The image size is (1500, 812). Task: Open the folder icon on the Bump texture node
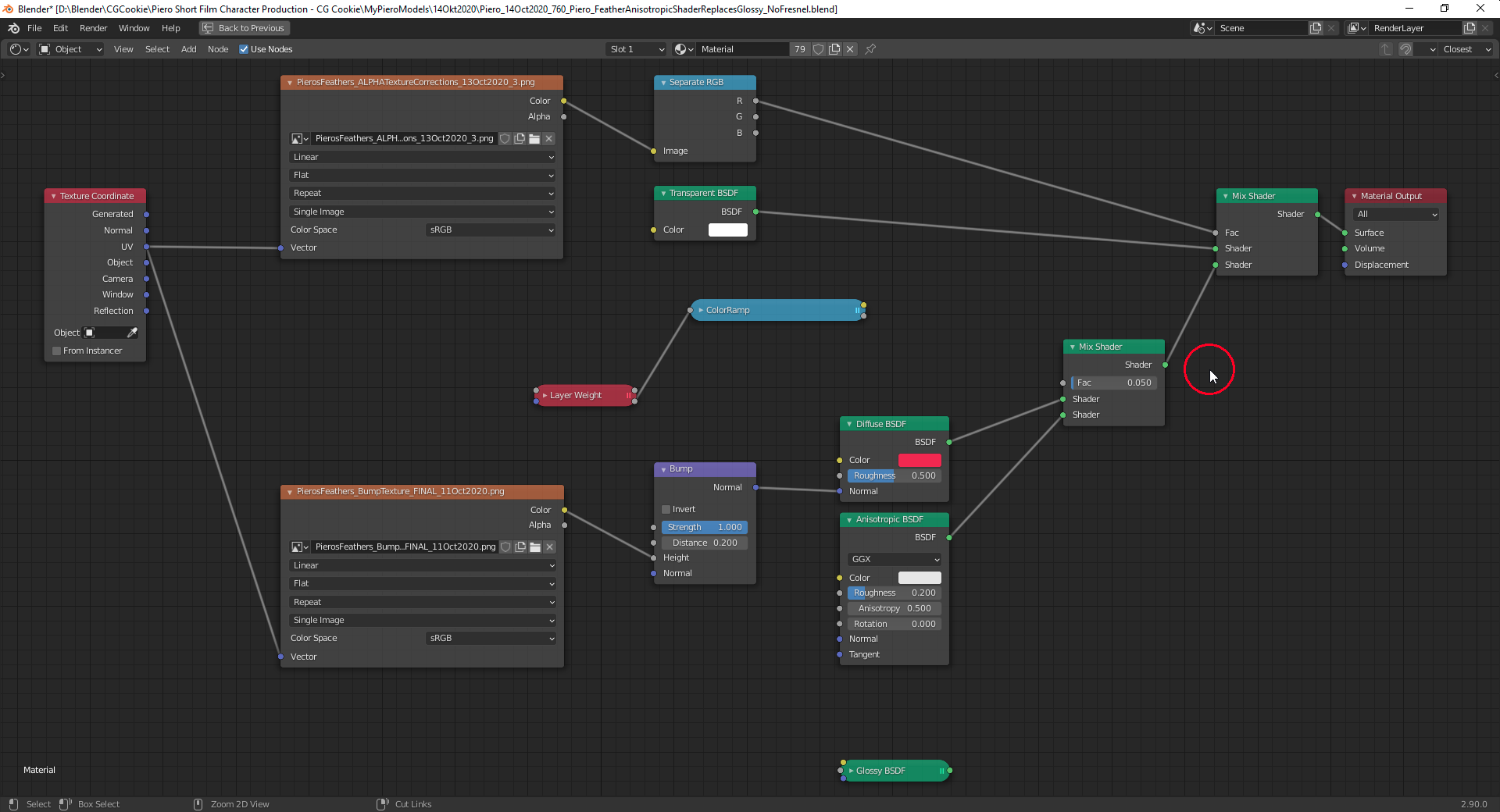point(534,547)
